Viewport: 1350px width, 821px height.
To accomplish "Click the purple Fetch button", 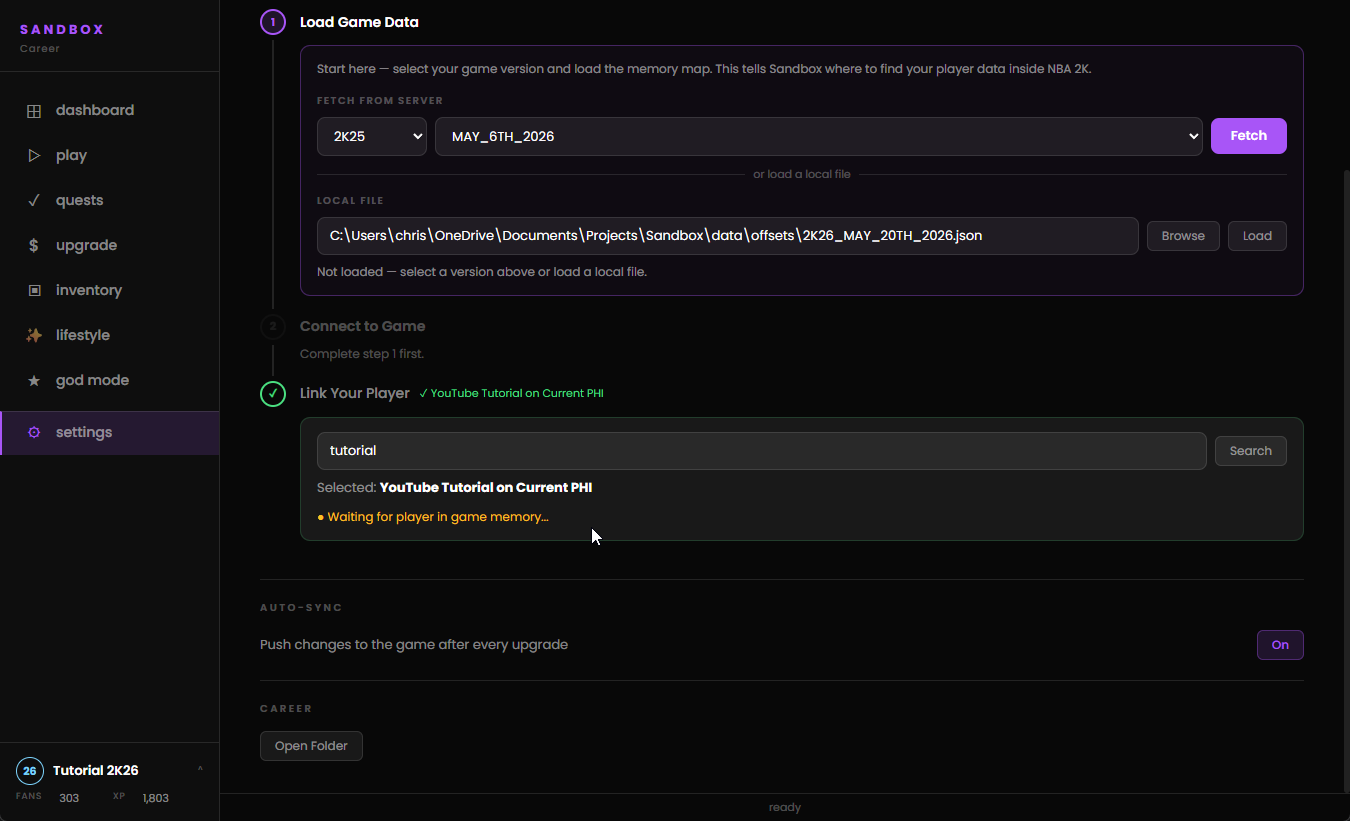I will point(1248,136).
